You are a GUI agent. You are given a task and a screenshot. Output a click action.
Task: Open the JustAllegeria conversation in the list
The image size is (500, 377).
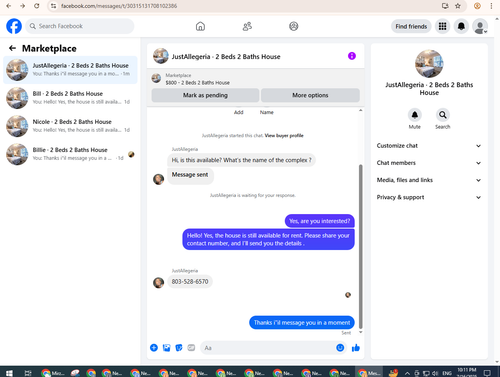(70, 70)
